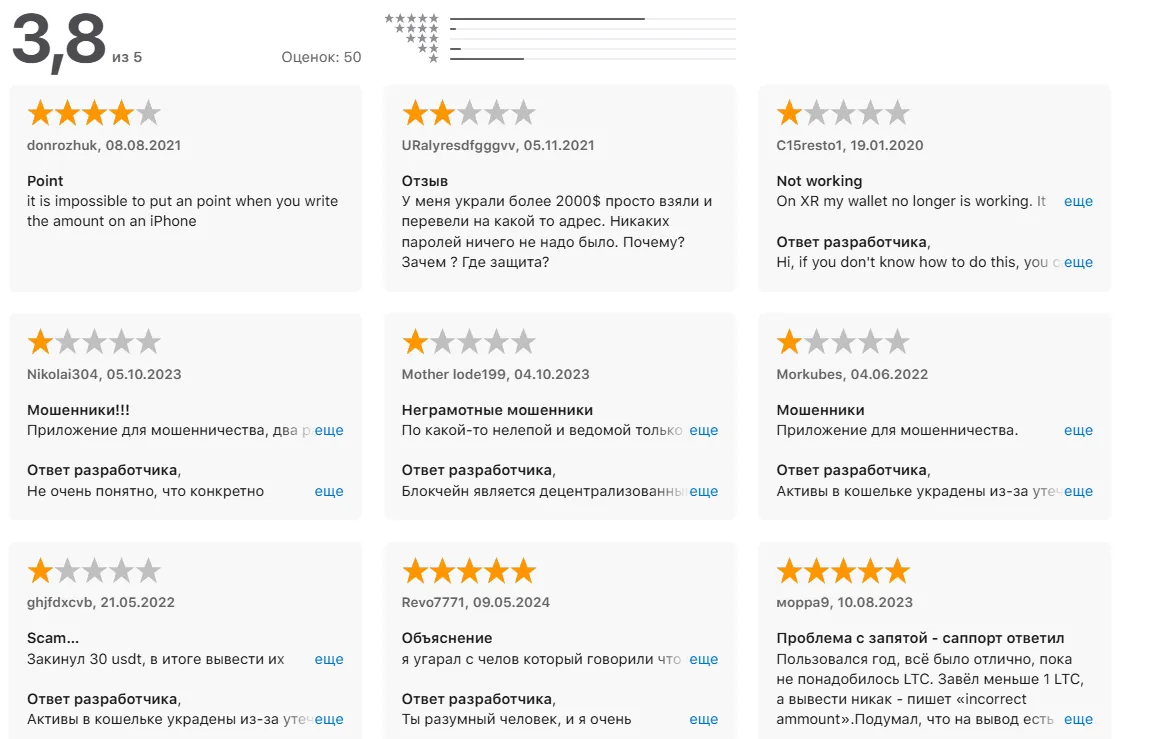
Task: Click the star rating on ghjfdxcvb's review
Action: click(94, 571)
